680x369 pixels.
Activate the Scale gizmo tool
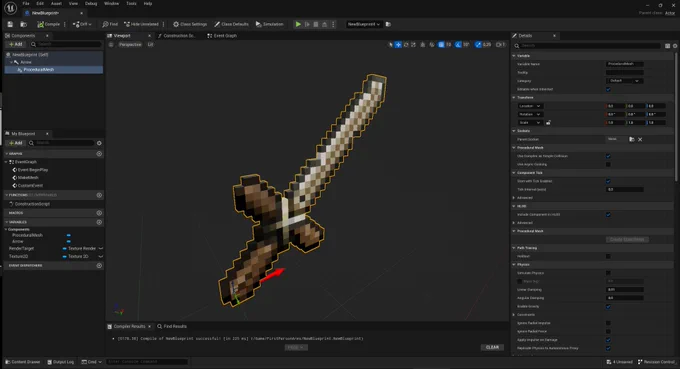tap(413, 45)
